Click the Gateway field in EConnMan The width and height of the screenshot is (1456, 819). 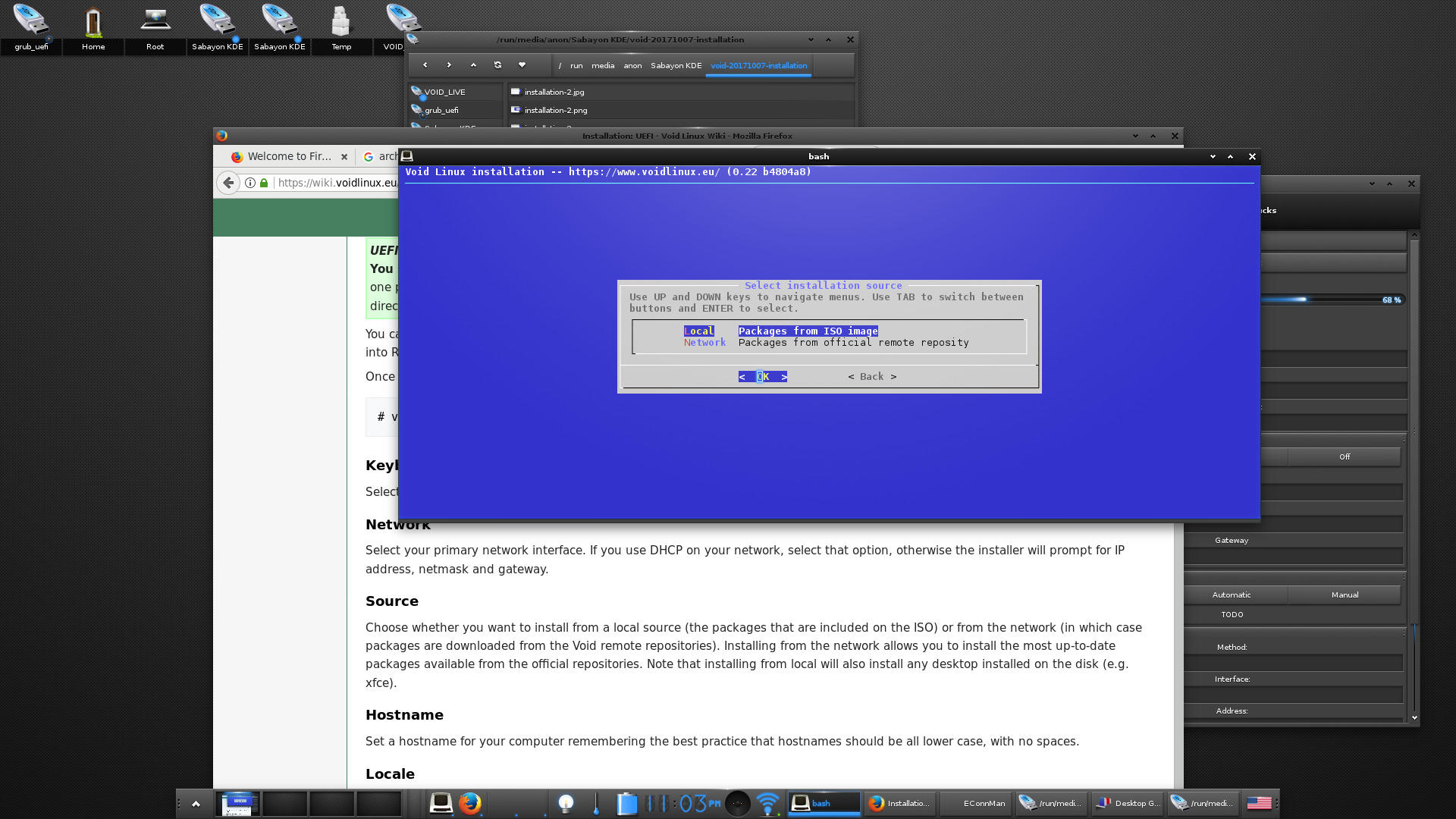pos(1294,556)
